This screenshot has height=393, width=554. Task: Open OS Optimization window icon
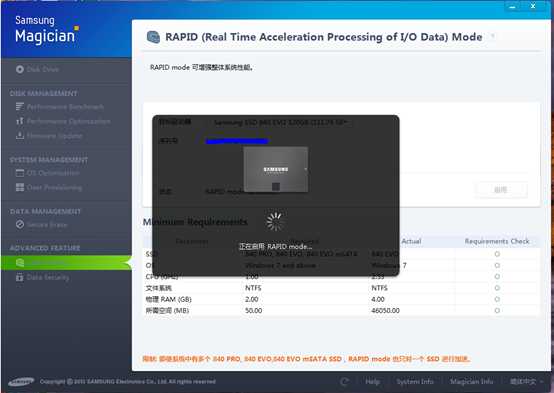20,173
